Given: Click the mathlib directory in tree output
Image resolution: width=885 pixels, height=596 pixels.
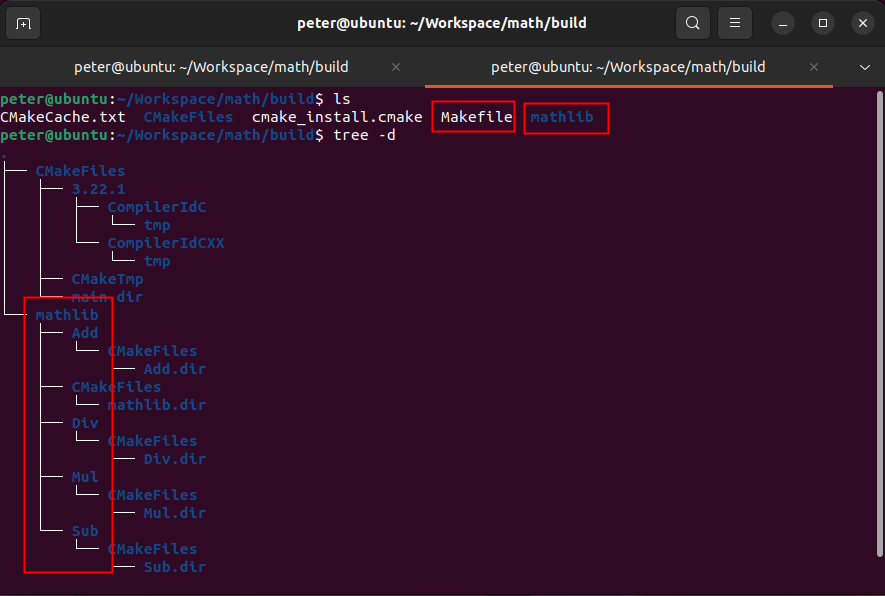Looking at the screenshot, I should [67, 315].
